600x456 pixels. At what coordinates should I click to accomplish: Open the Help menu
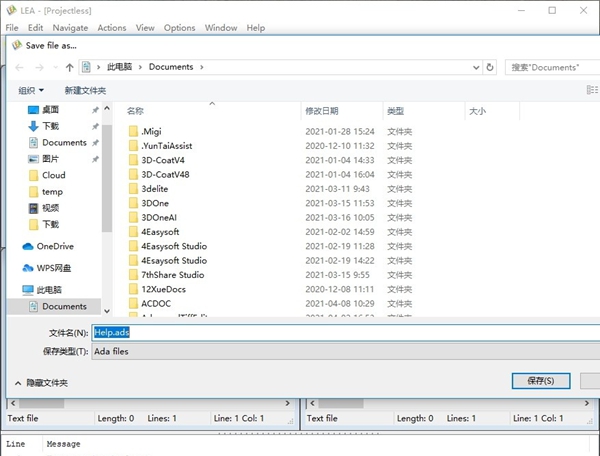point(256,28)
